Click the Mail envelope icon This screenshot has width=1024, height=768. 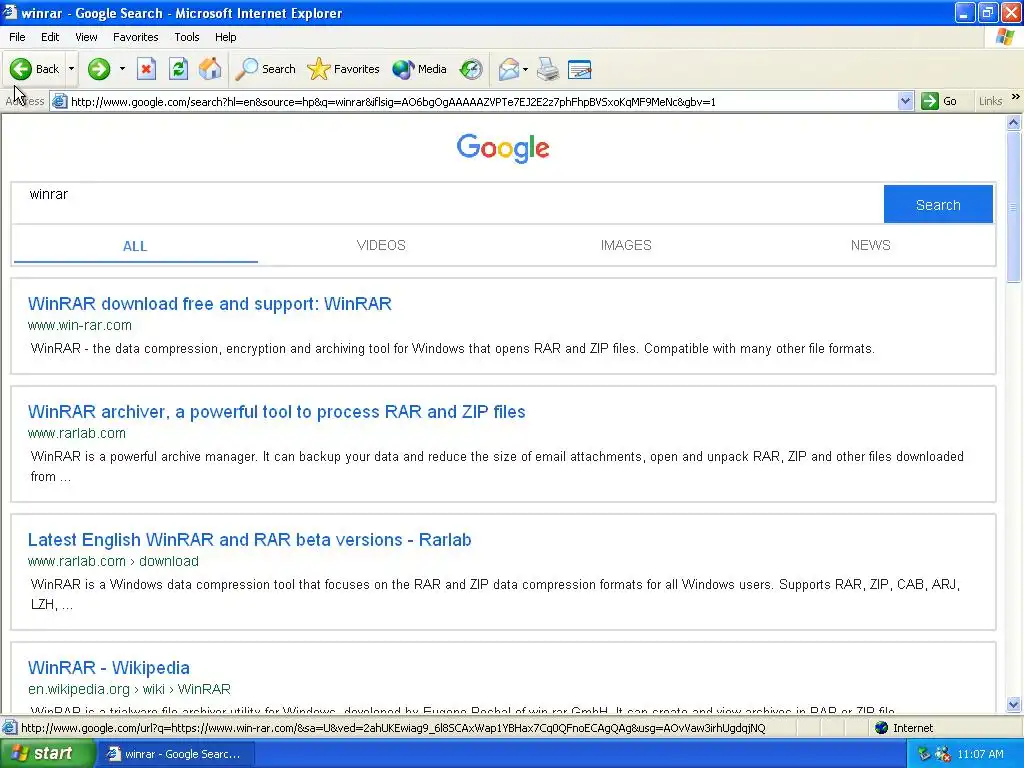click(508, 69)
